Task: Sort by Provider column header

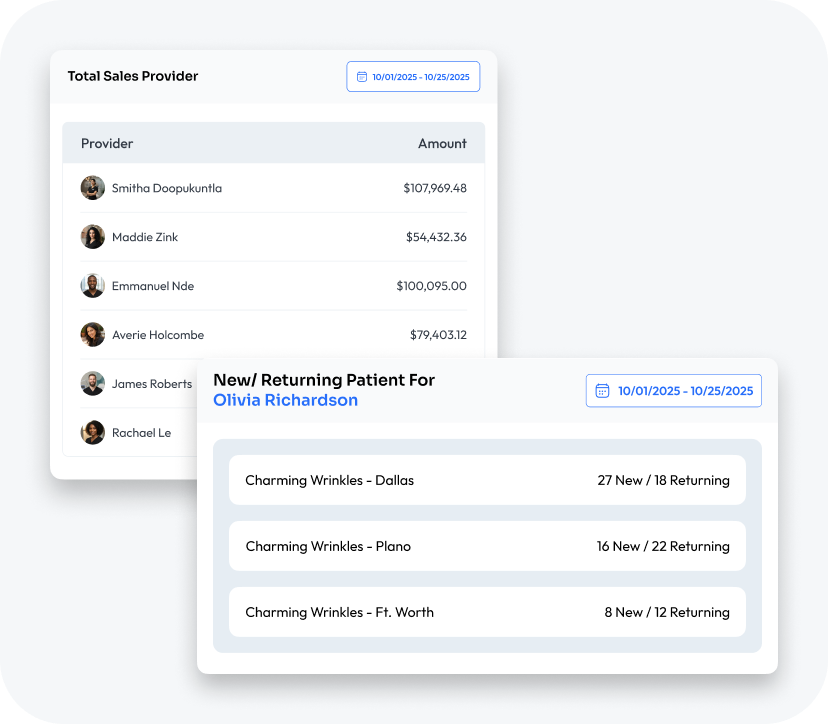Action: pos(107,144)
